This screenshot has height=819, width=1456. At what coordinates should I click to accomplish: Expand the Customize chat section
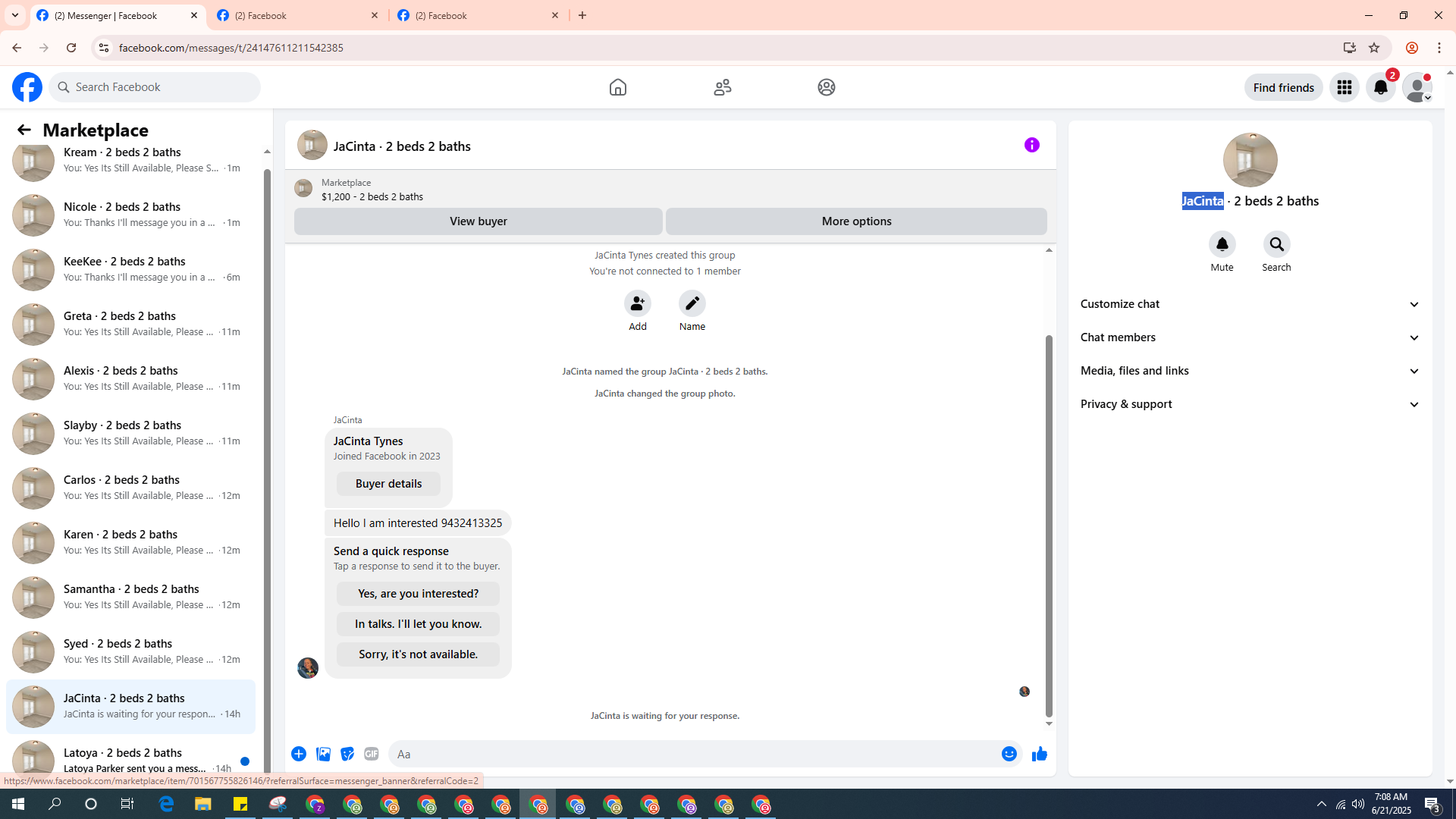click(1249, 304)
